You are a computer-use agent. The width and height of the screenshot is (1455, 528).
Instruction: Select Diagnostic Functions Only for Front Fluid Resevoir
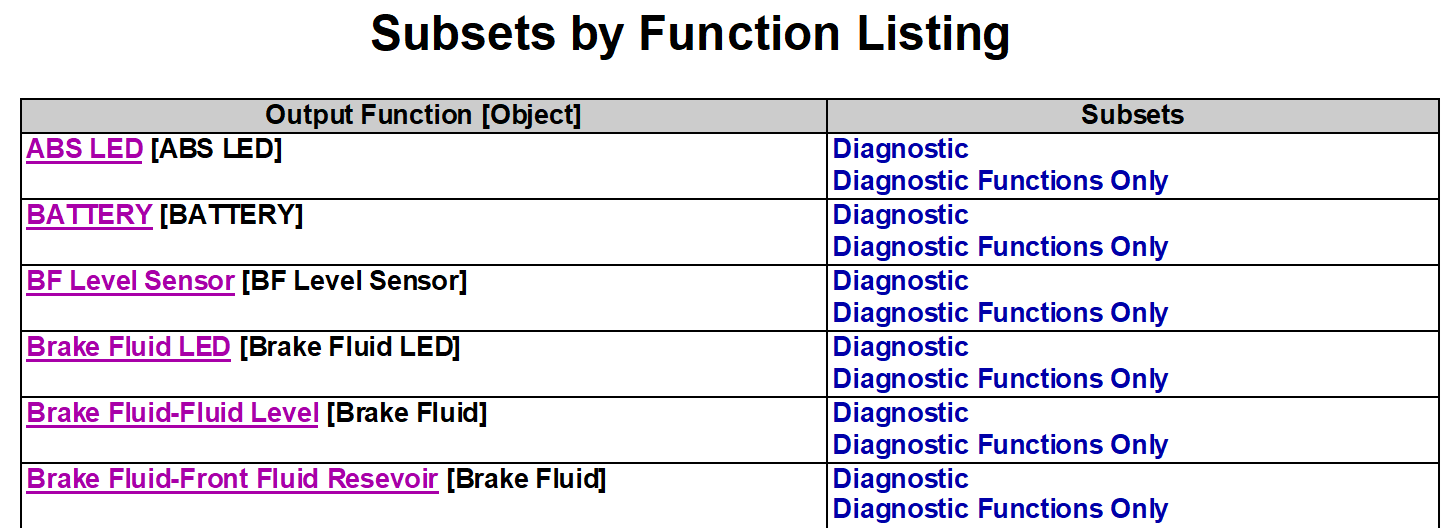click(1001, 510)
